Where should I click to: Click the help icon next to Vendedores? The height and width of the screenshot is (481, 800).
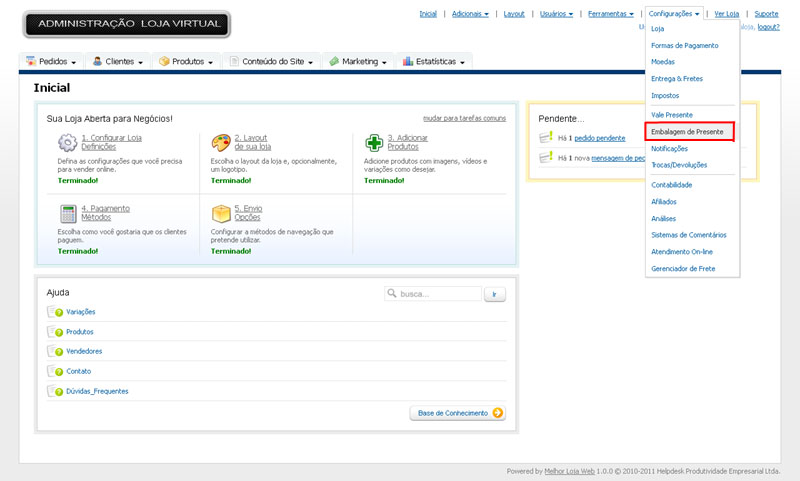tap(55, 351)
